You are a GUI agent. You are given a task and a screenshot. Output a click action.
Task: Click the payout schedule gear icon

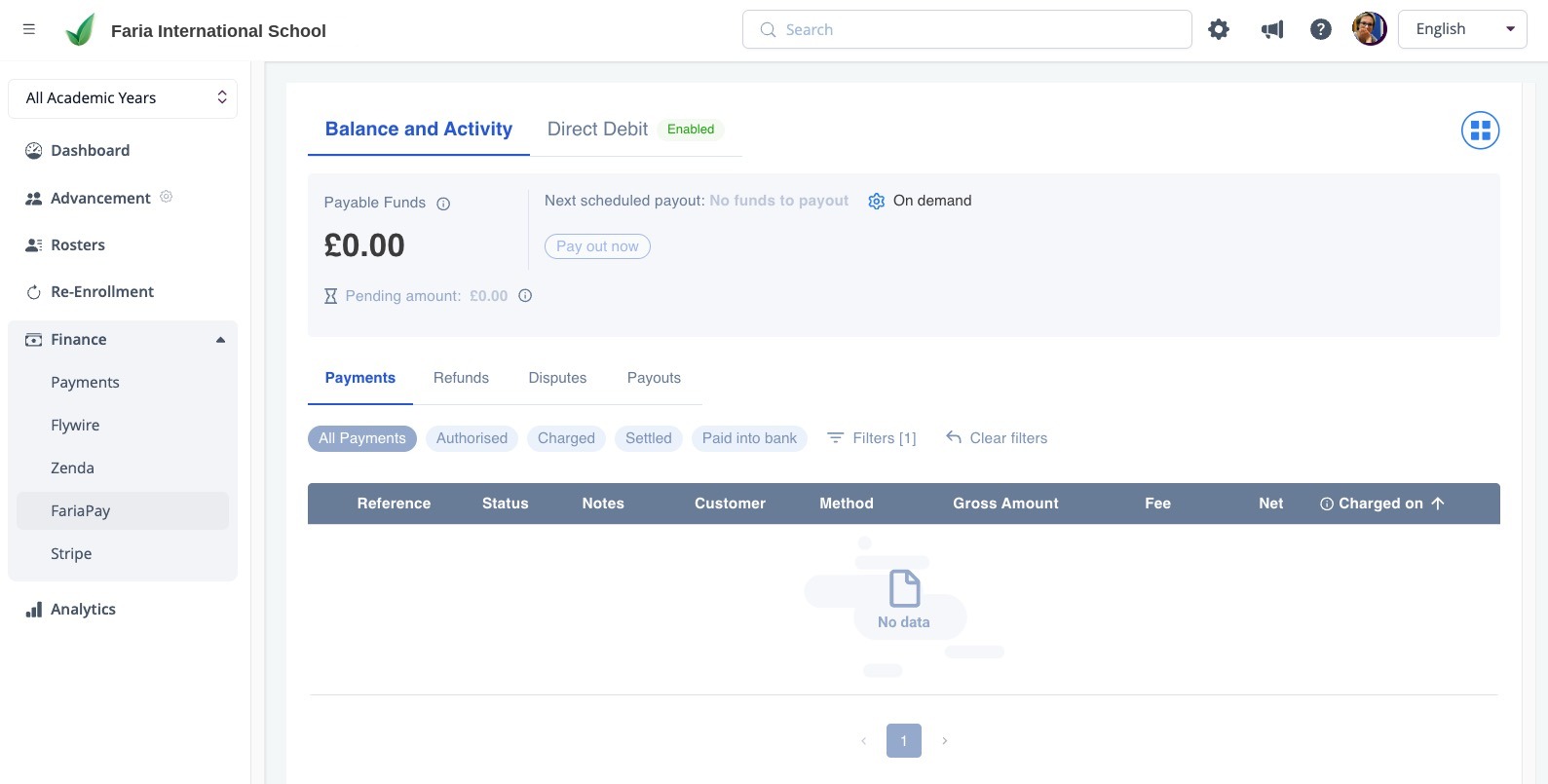point(877,201)
